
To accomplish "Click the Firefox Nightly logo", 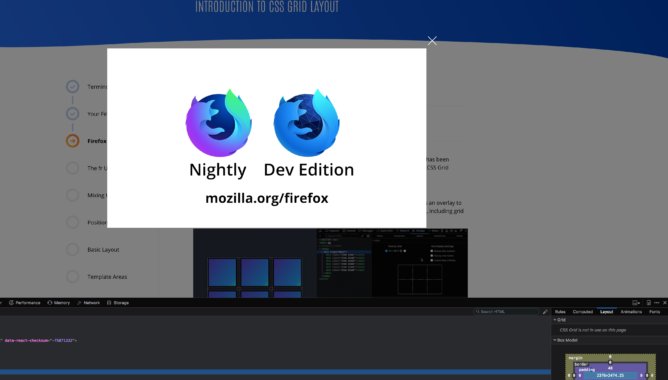I will coord(219,123).
